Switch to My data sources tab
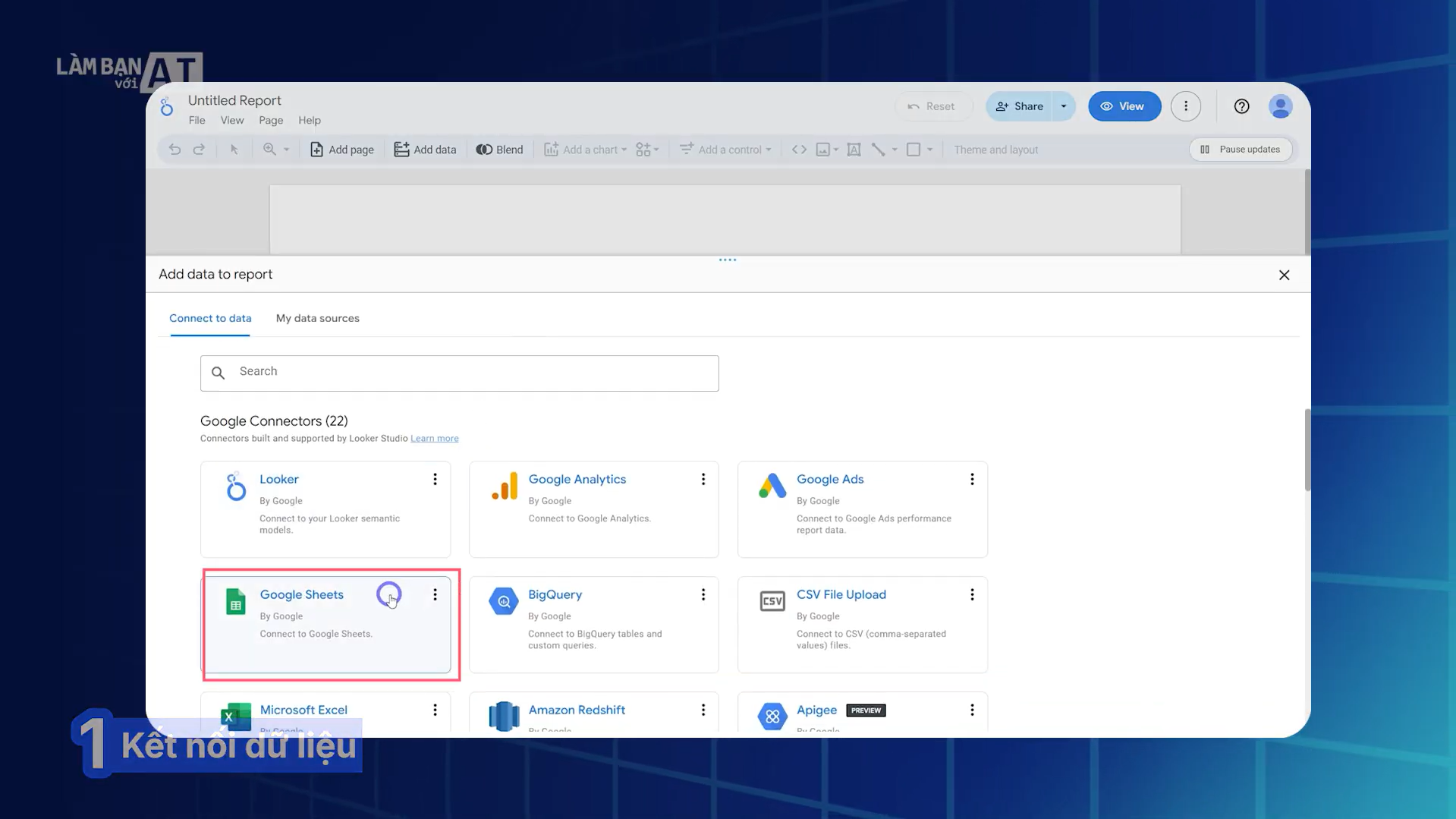The width and height of the screenshot is (1456, 819). coord(317,318)
